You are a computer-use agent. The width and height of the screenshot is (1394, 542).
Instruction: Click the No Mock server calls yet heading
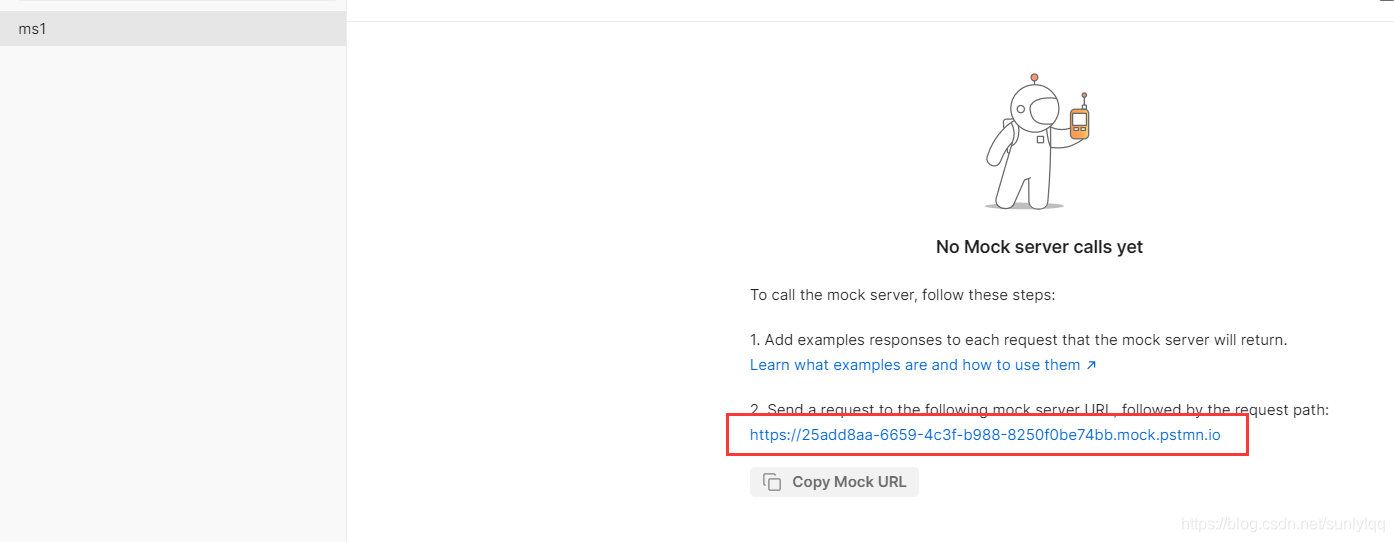pyautogui.click(x=1039, y=247)
